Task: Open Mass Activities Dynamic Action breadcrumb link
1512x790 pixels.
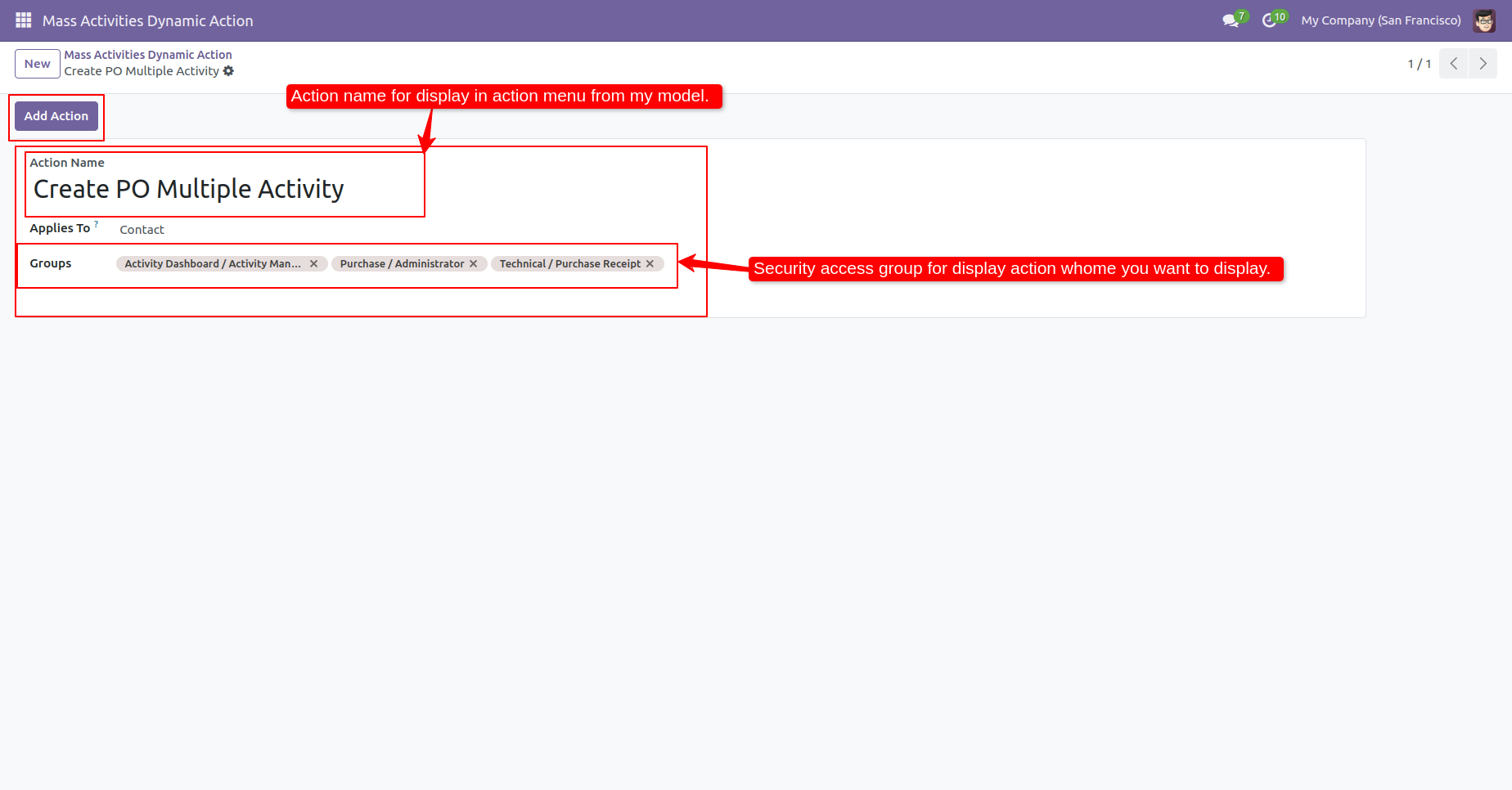Action: pos(148,55)
